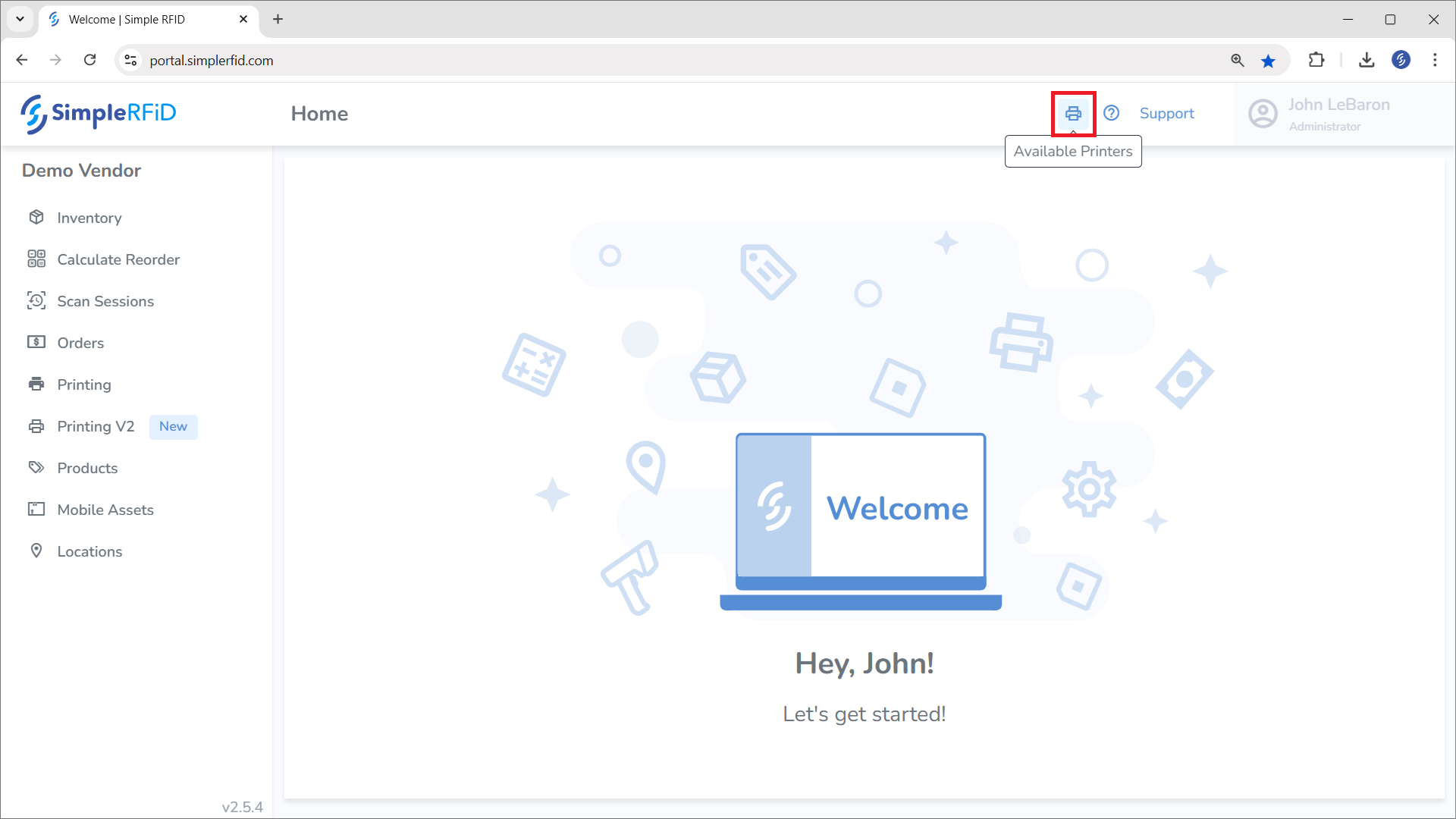Image resolution: width=1456 pixels, height=819 pixels.
Task: Click the Locations pin icon
Action: click(x=36, y=551)
